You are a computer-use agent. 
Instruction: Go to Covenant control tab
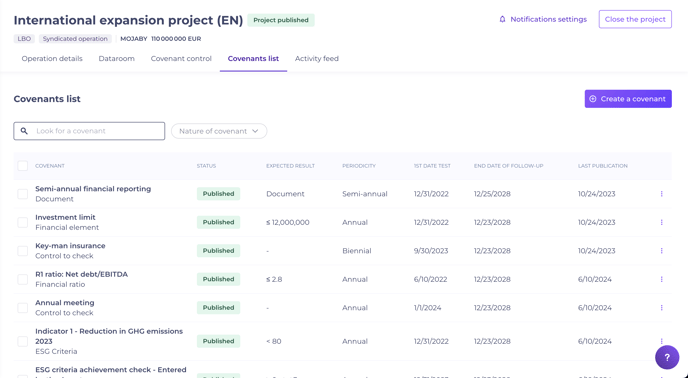[x=181, y=58]
